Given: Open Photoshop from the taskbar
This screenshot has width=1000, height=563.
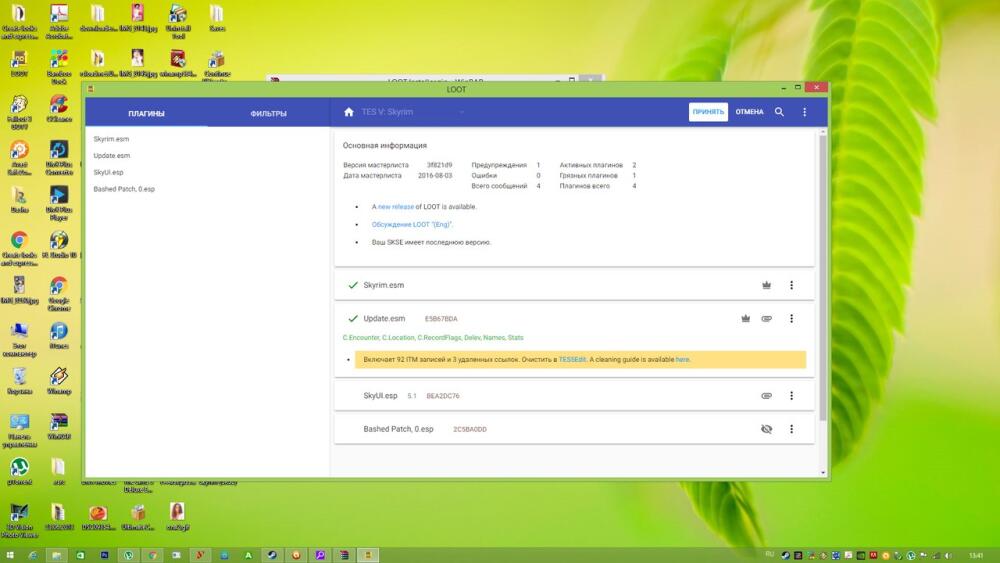Looking at the screenshot, I should [104, 555].
